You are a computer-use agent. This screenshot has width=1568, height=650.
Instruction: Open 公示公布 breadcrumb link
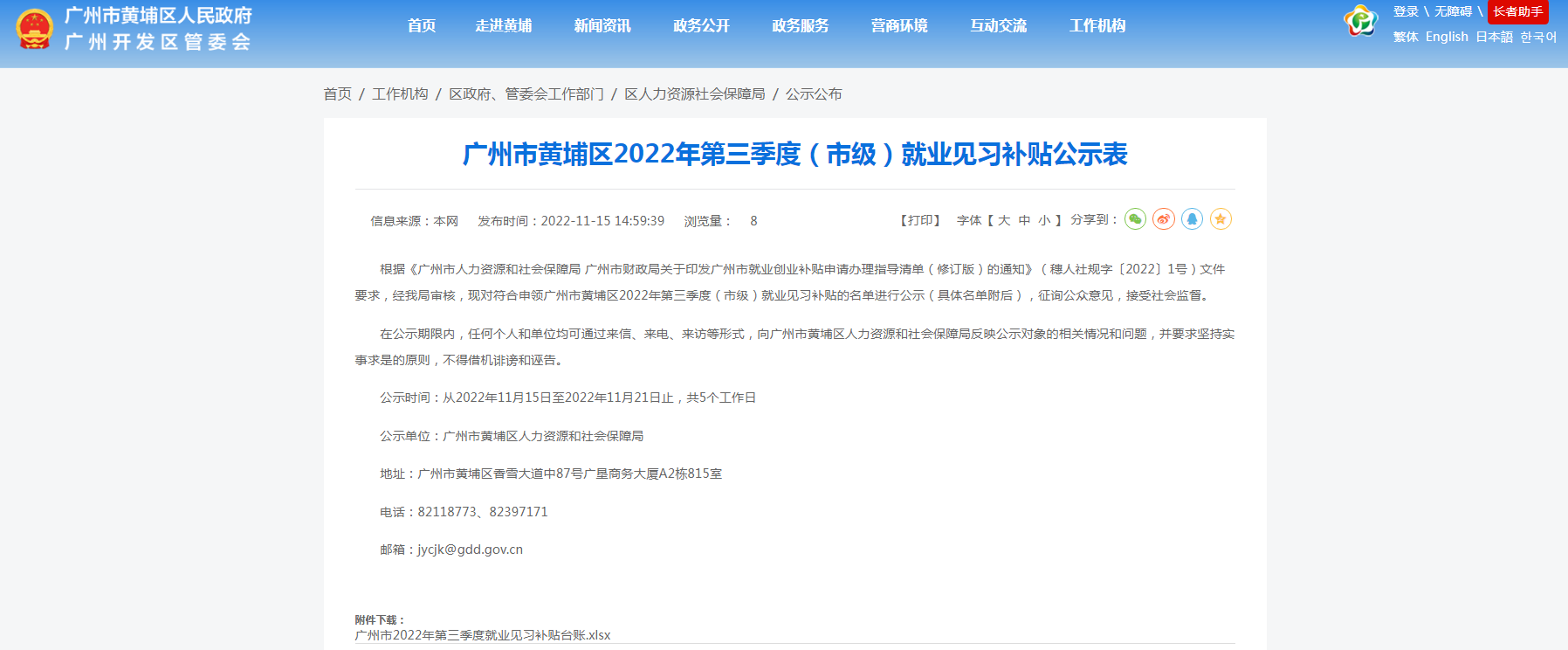(x=814, y=93)
